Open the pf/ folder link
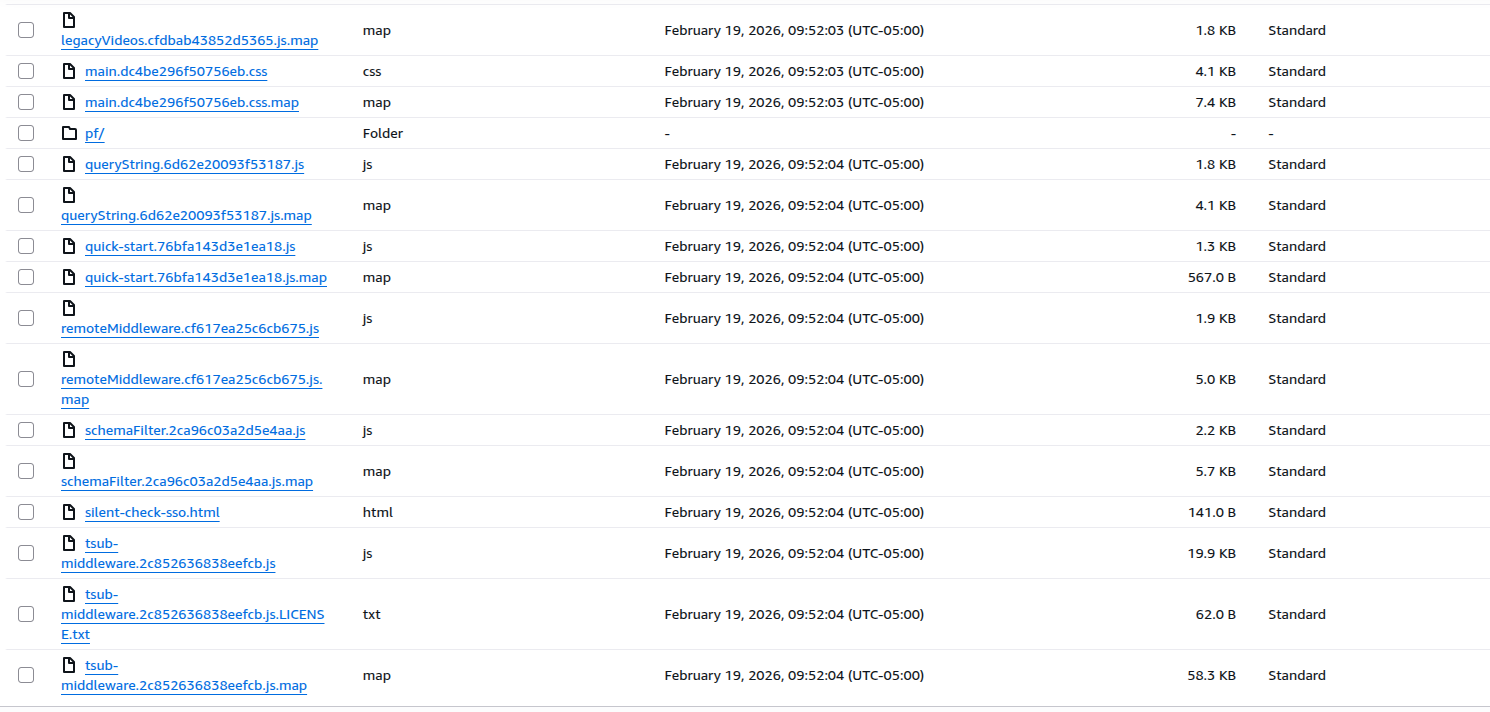This screenshot has height=712, width=1490. 95,134
